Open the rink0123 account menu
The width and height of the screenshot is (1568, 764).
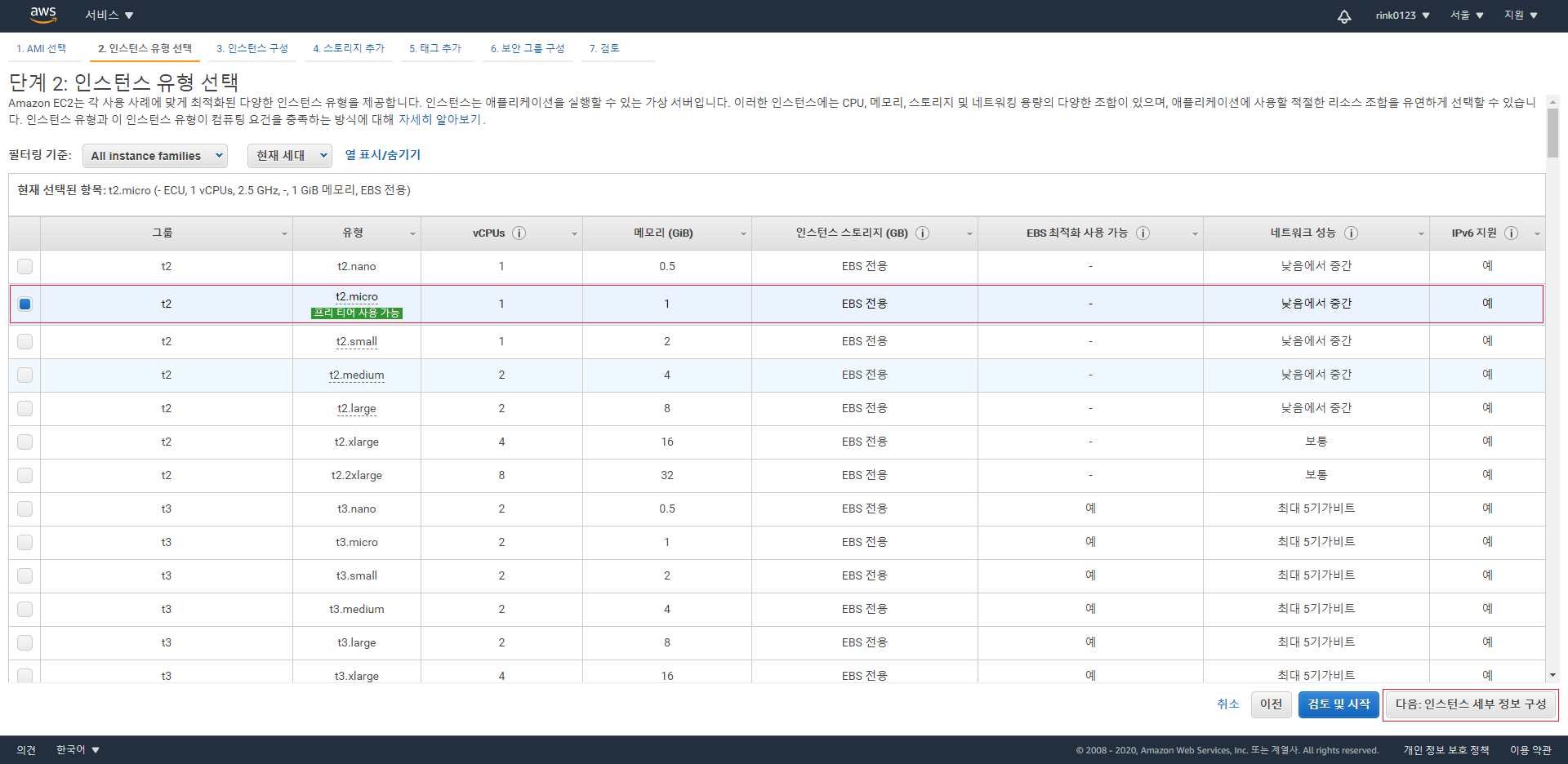(x=1402, y=16)
